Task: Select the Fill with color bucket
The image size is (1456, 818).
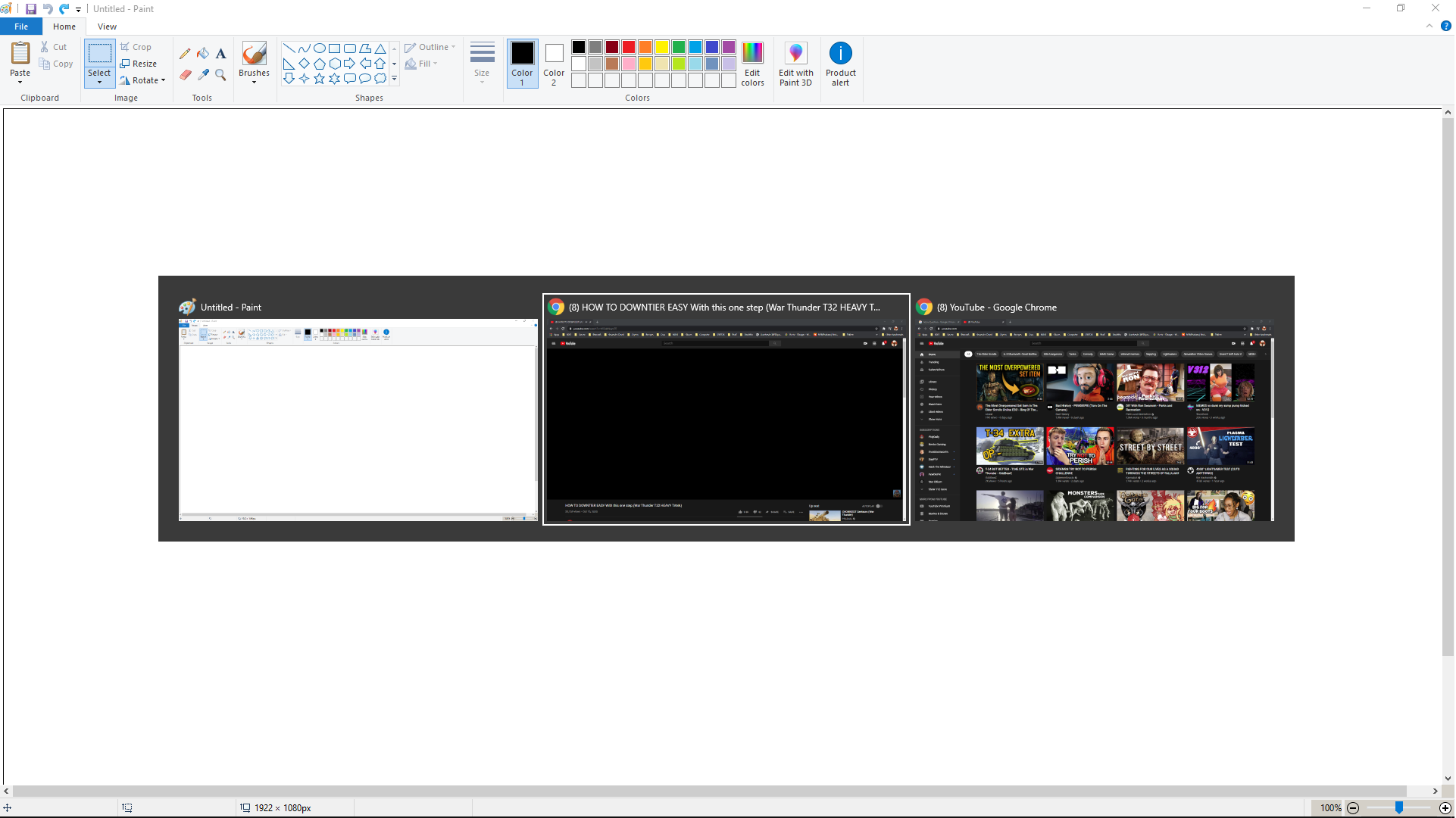Action: [203, 54]
